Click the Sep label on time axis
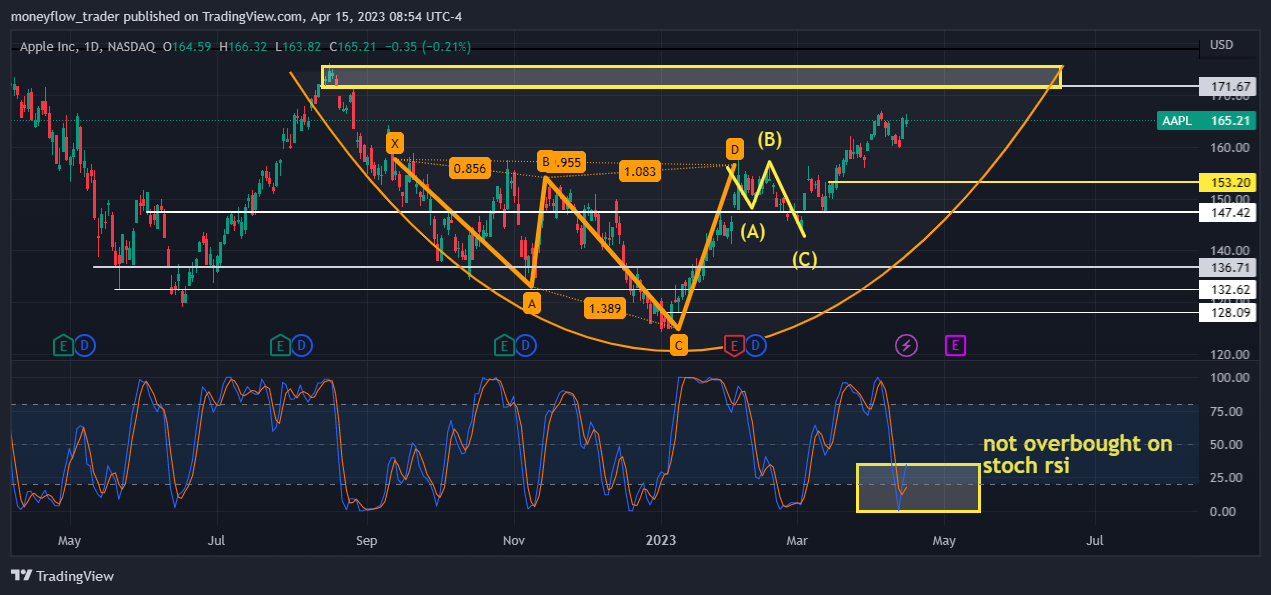This screenshot has width=1271, height=595. [366, 541]
